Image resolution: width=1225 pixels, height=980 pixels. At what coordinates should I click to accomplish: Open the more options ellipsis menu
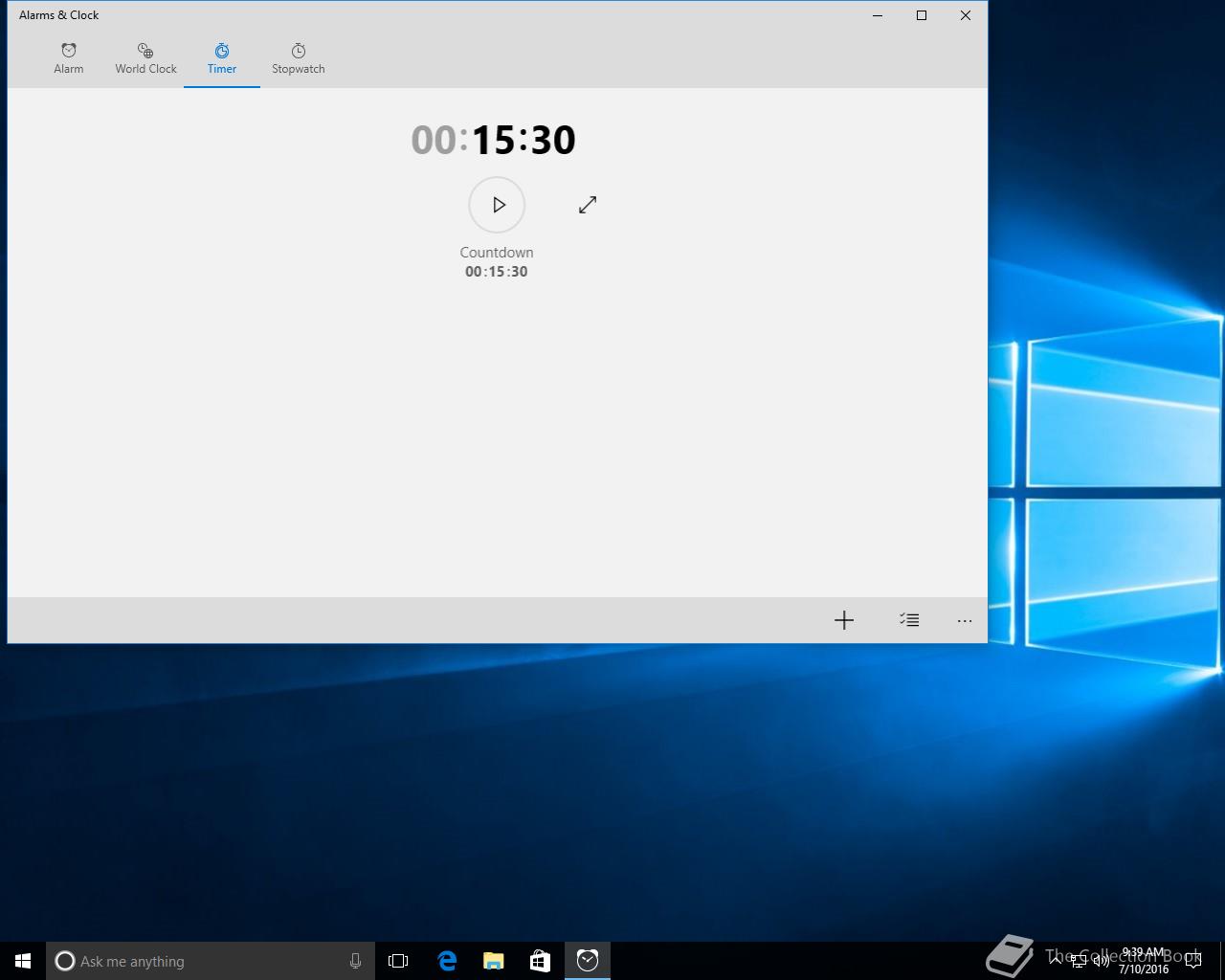(965, 620)
